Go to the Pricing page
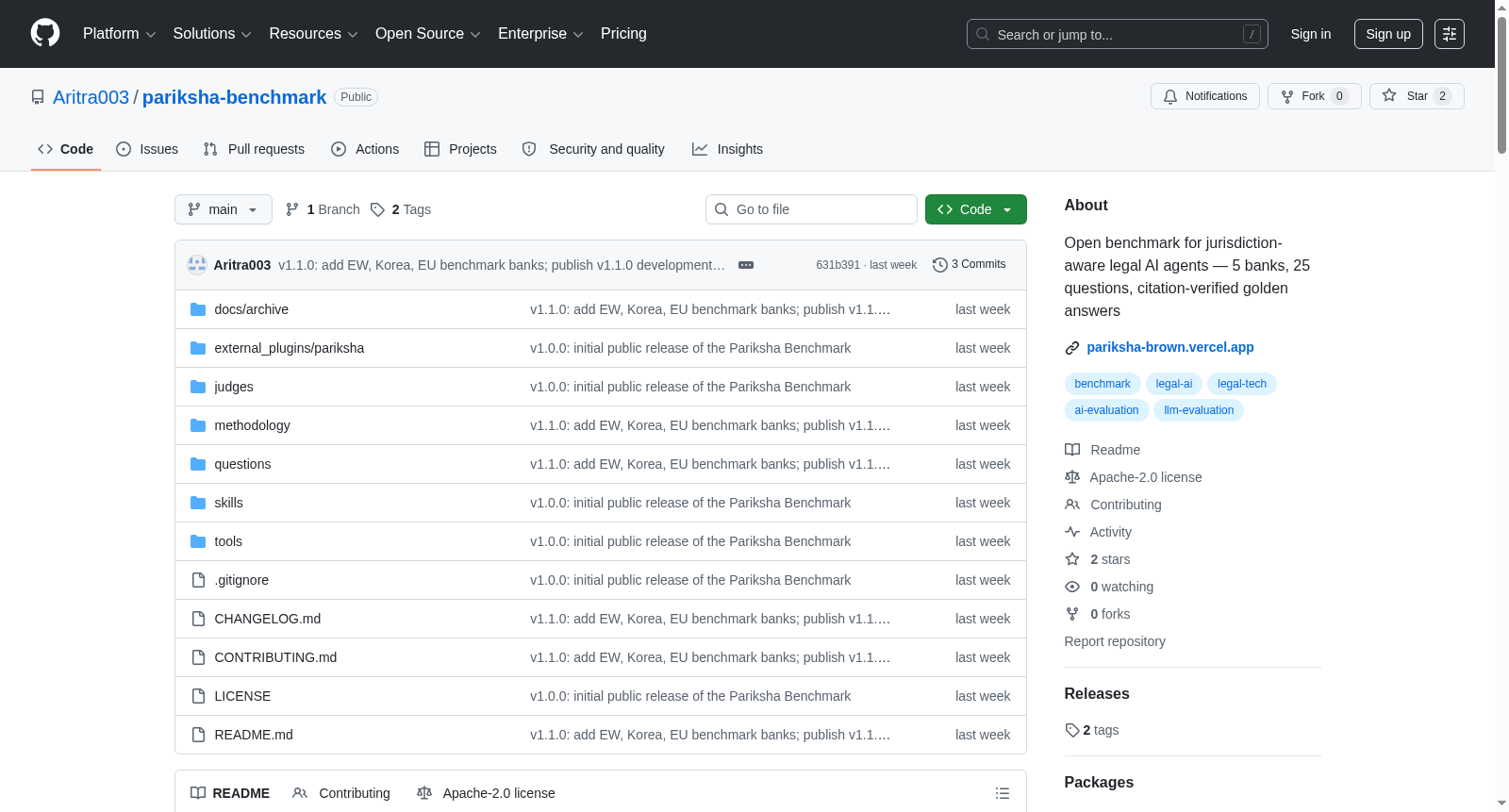The width and height of the screenshot is (1509, 812). point(623,34)
